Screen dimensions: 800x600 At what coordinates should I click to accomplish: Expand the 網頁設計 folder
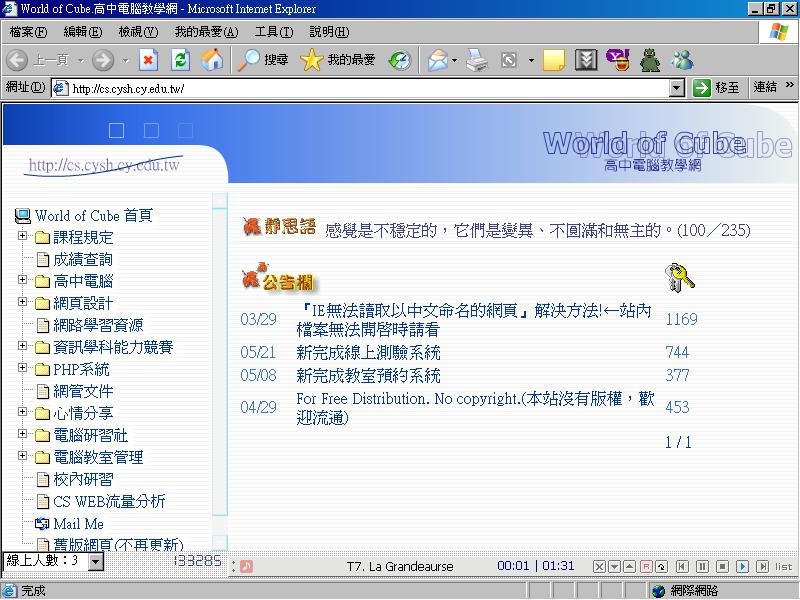(x=22, y=302)
